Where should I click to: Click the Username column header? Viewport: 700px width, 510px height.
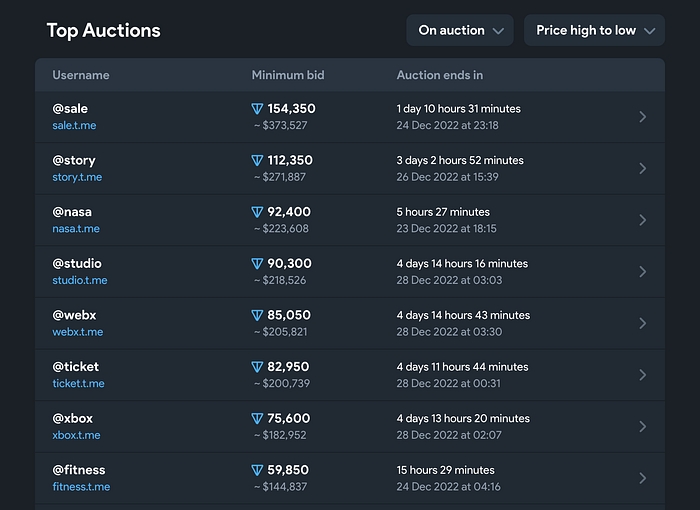click(x=81, y=75)
